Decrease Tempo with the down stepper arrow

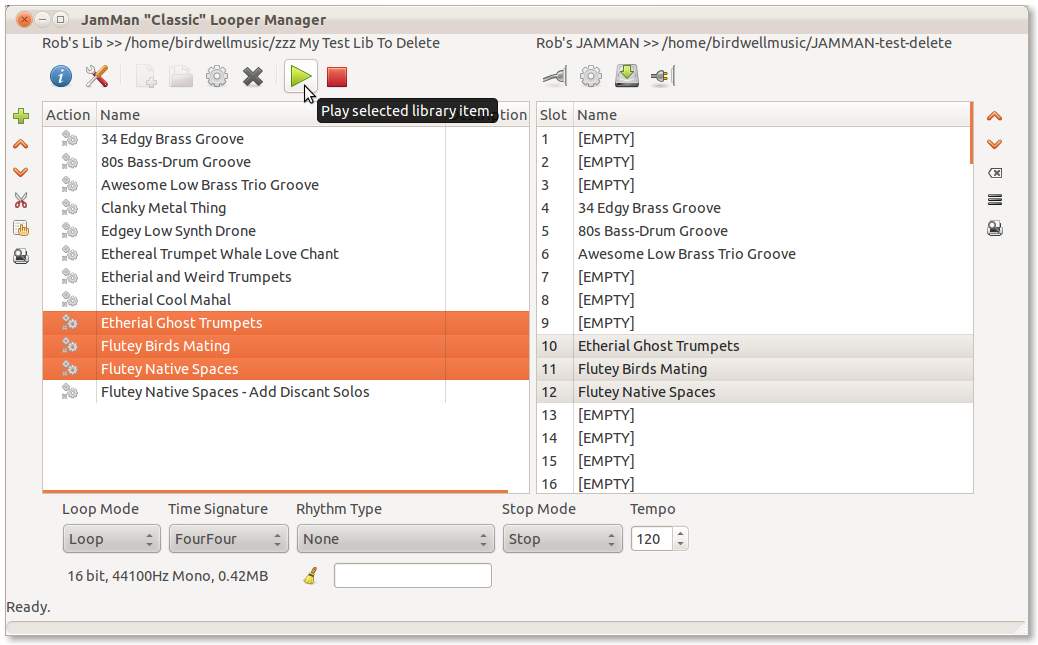pos(681,545)
